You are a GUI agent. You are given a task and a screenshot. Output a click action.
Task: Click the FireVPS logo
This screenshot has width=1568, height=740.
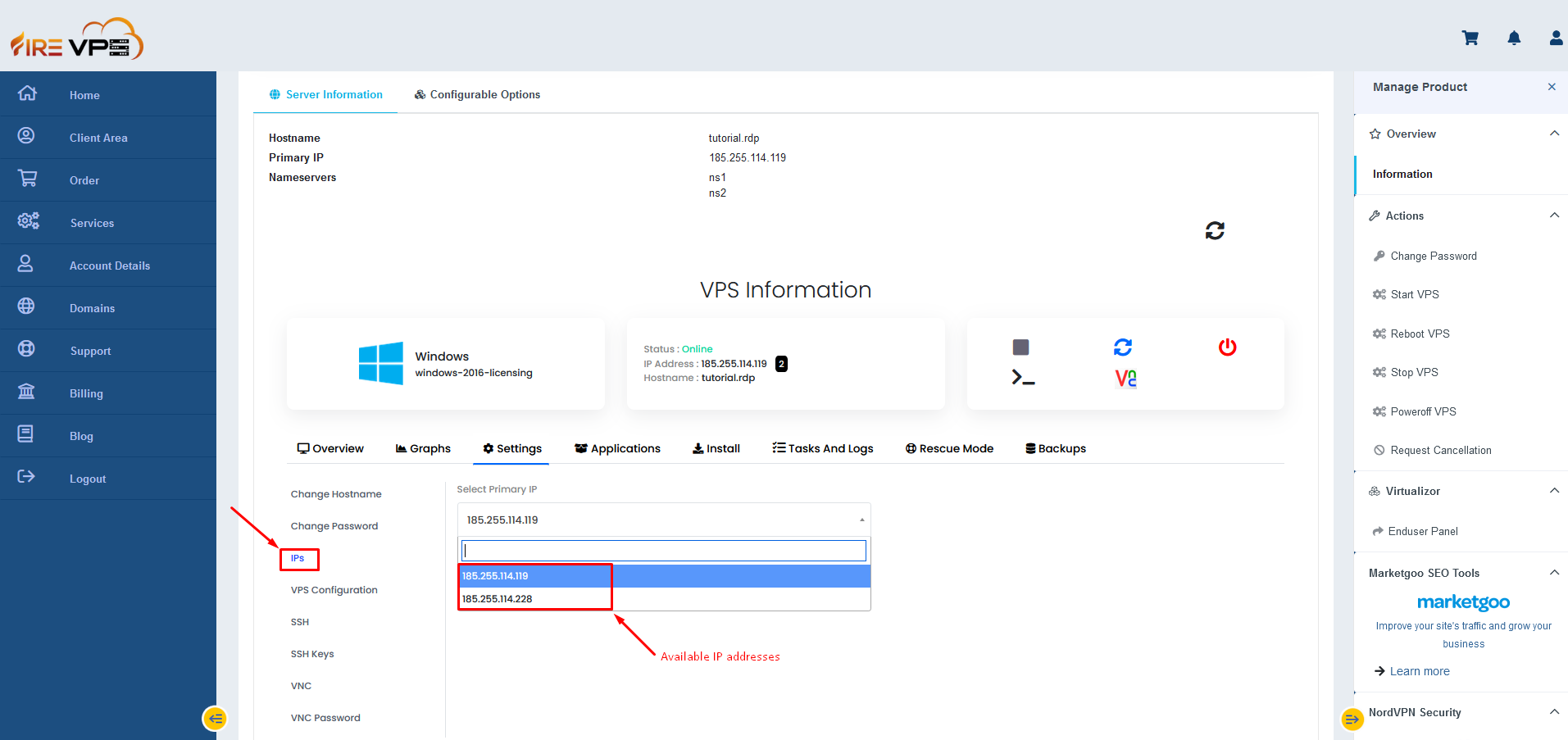click(76, 39)
